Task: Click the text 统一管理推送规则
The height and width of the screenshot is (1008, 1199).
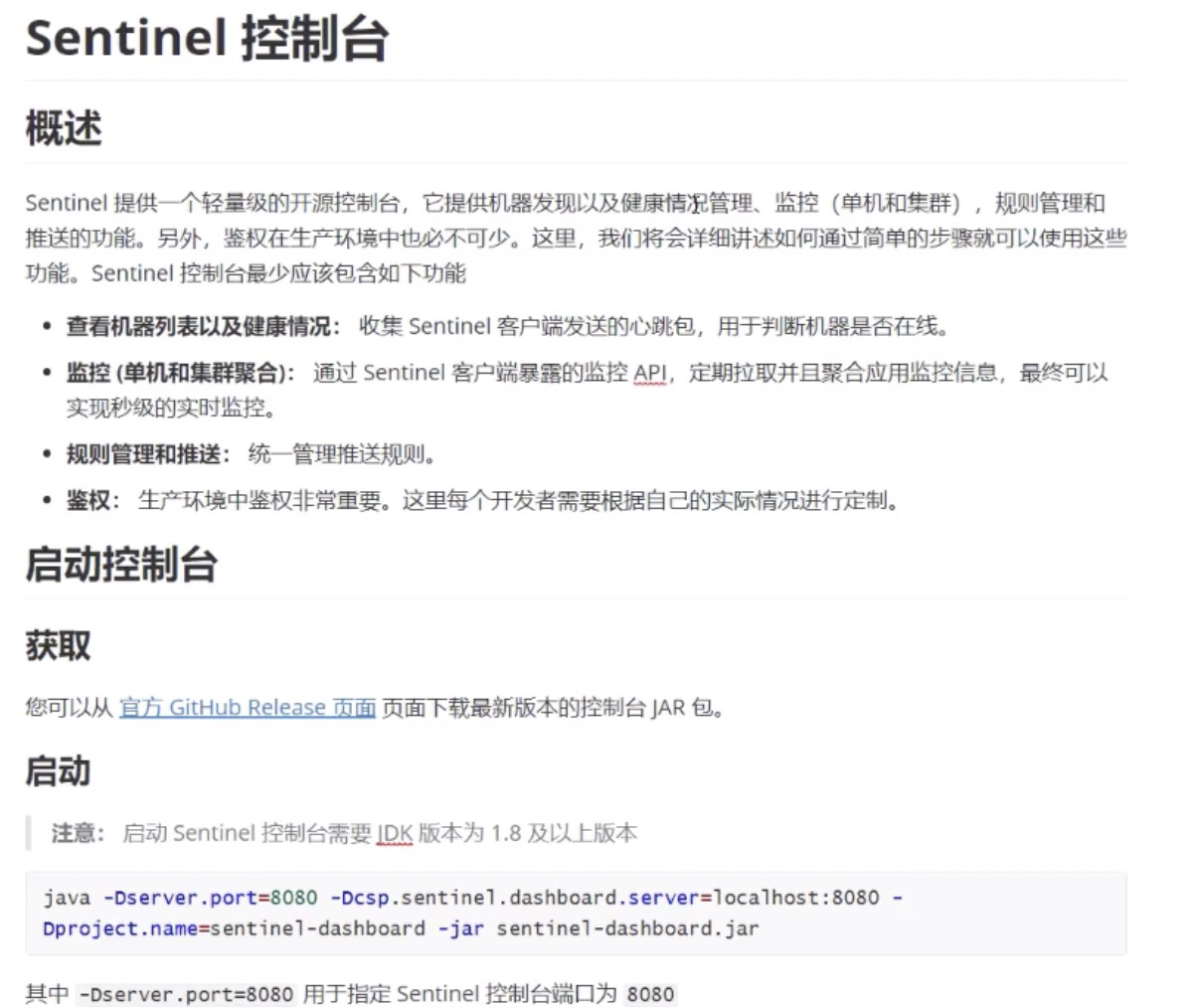Action: [x=342, y=454]
